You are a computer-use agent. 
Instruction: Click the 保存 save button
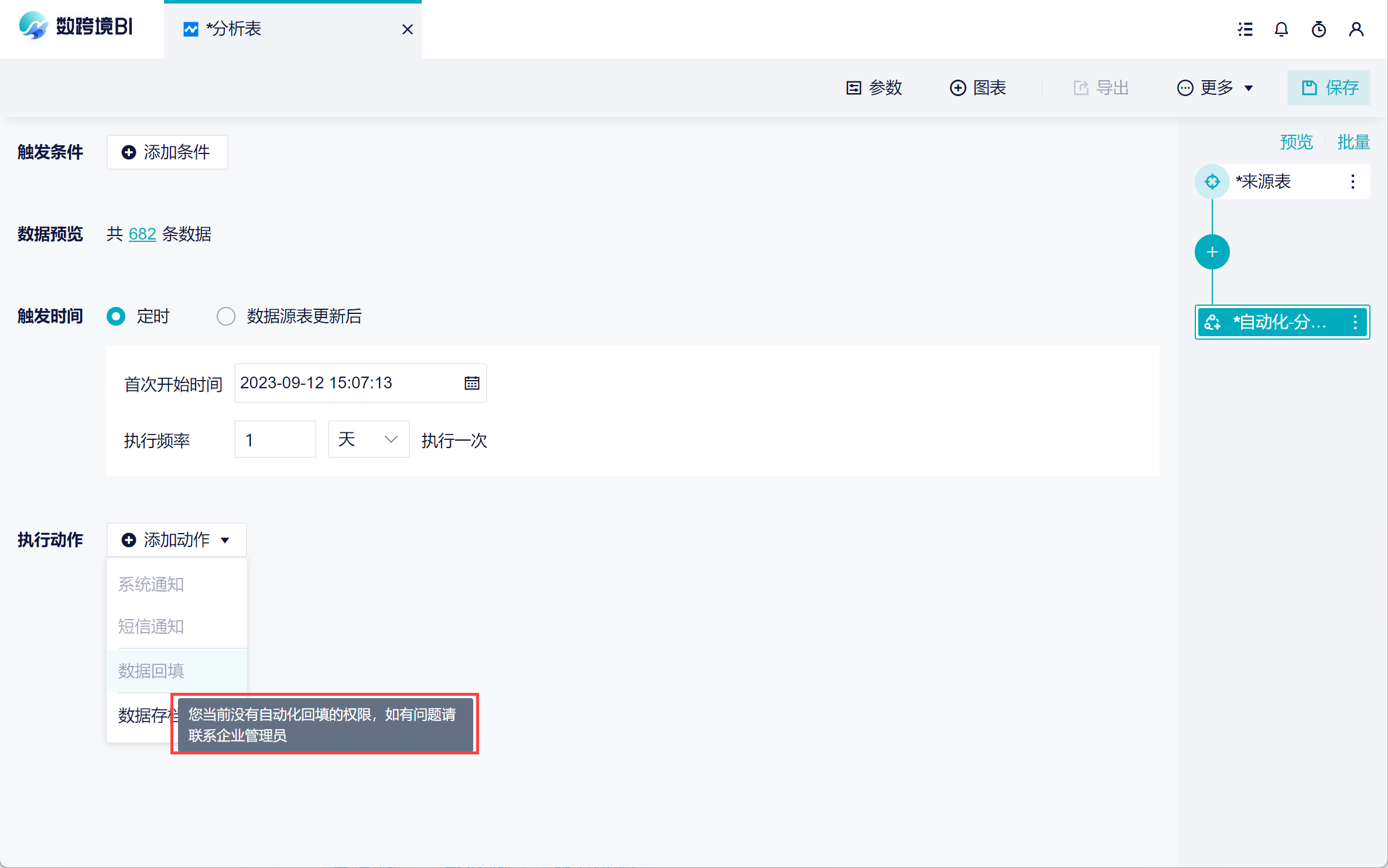pos(1328,88)
